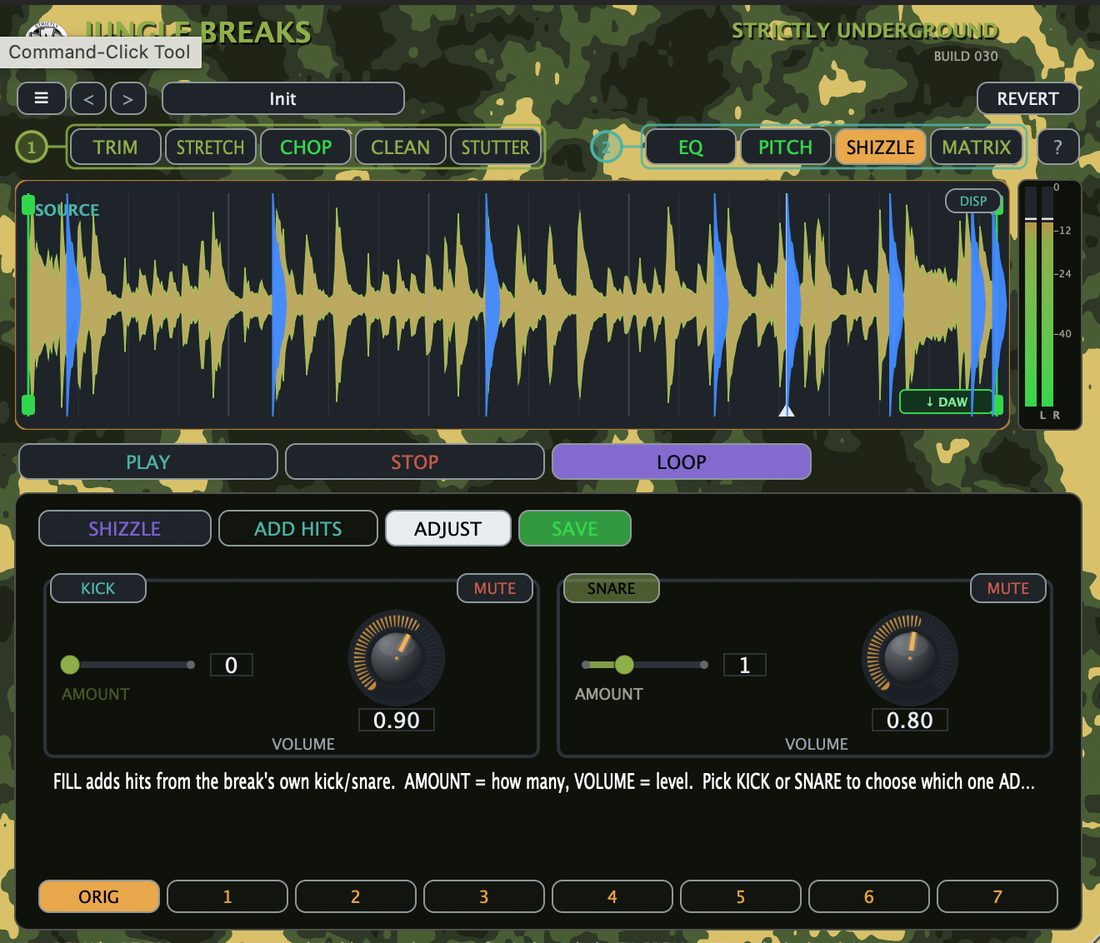
Task: Select the ADJUST section
Action: (448, 528)
